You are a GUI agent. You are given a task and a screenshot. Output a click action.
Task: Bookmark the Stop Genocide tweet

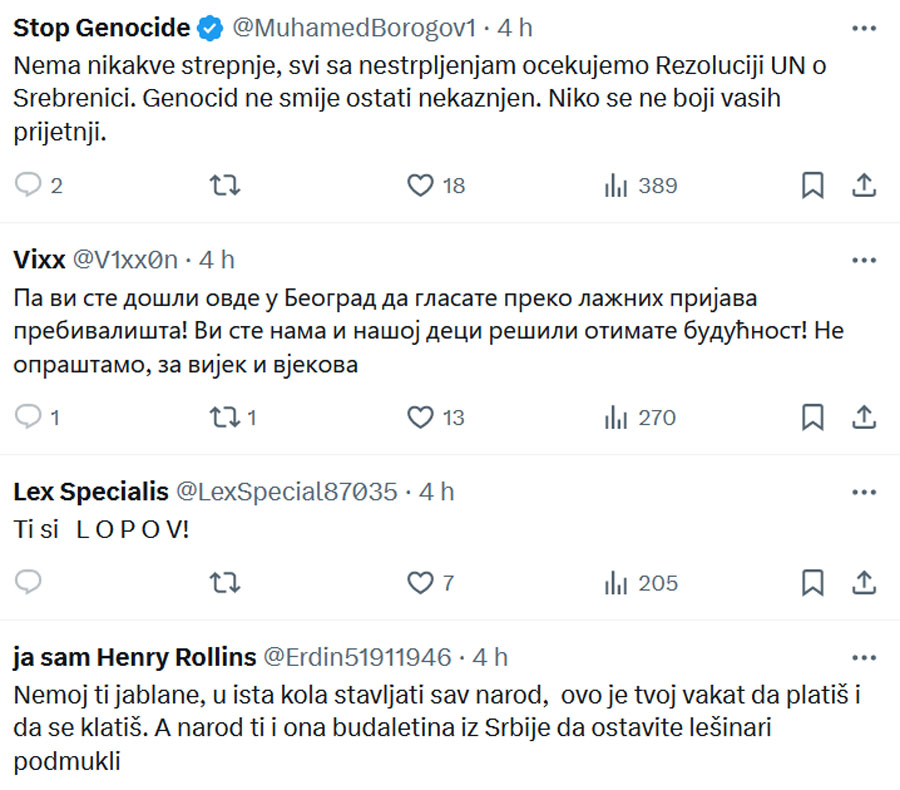click(812, 185)
